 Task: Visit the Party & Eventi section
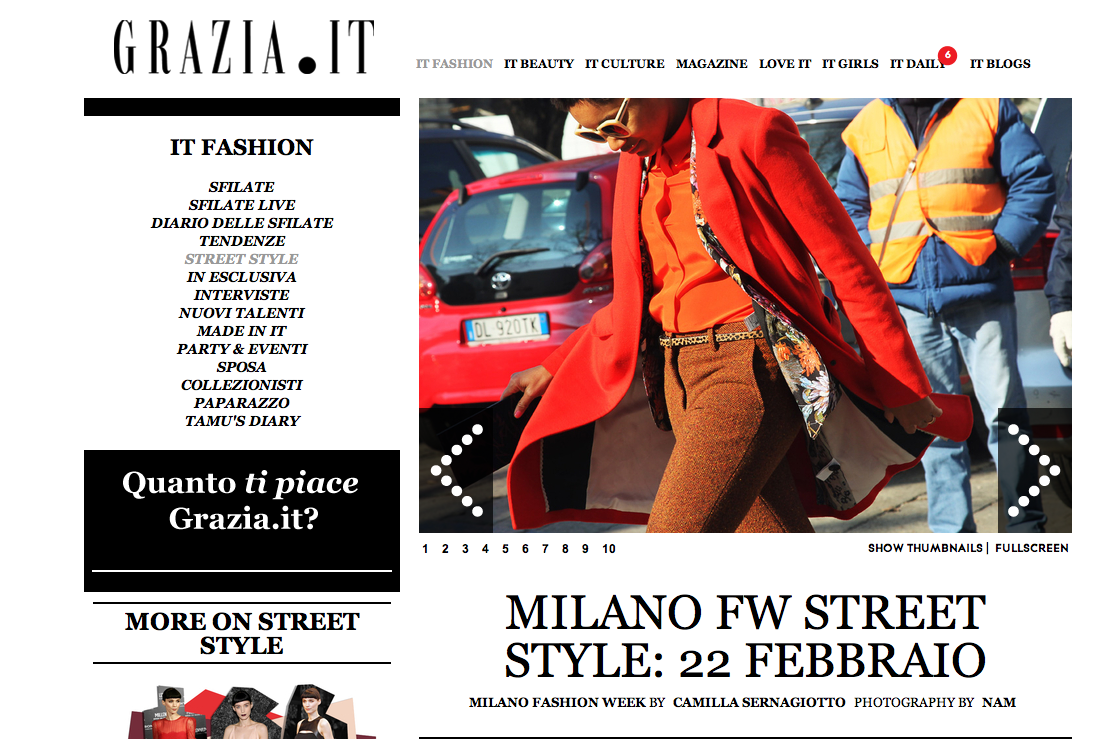242,349
